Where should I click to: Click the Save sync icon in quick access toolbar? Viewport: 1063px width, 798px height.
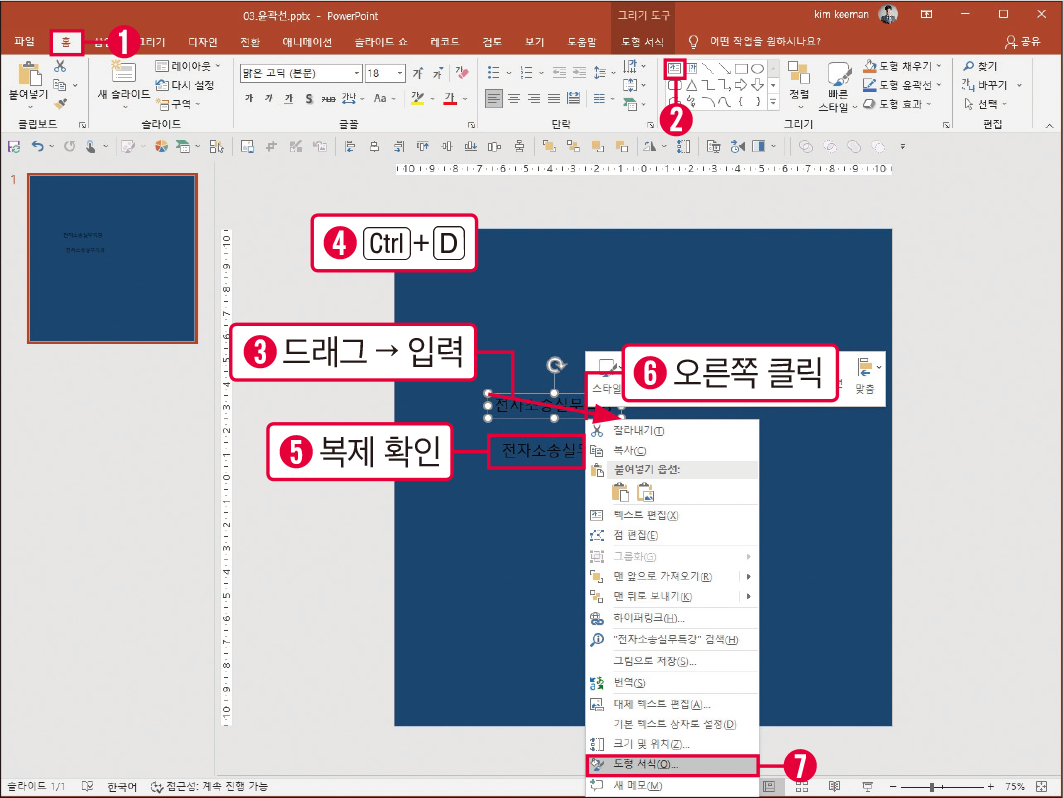coord(14,146)
